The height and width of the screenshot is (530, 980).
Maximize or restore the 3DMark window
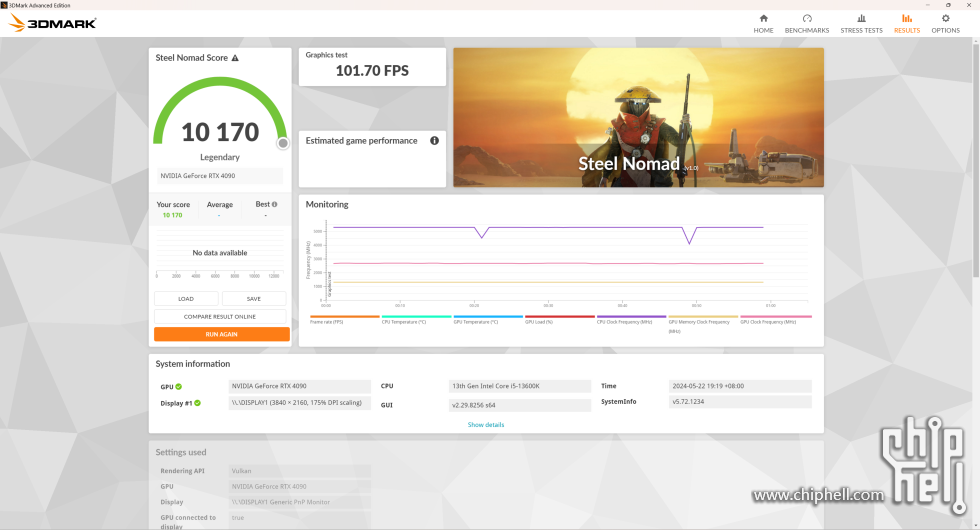click(x=948, y=5)
